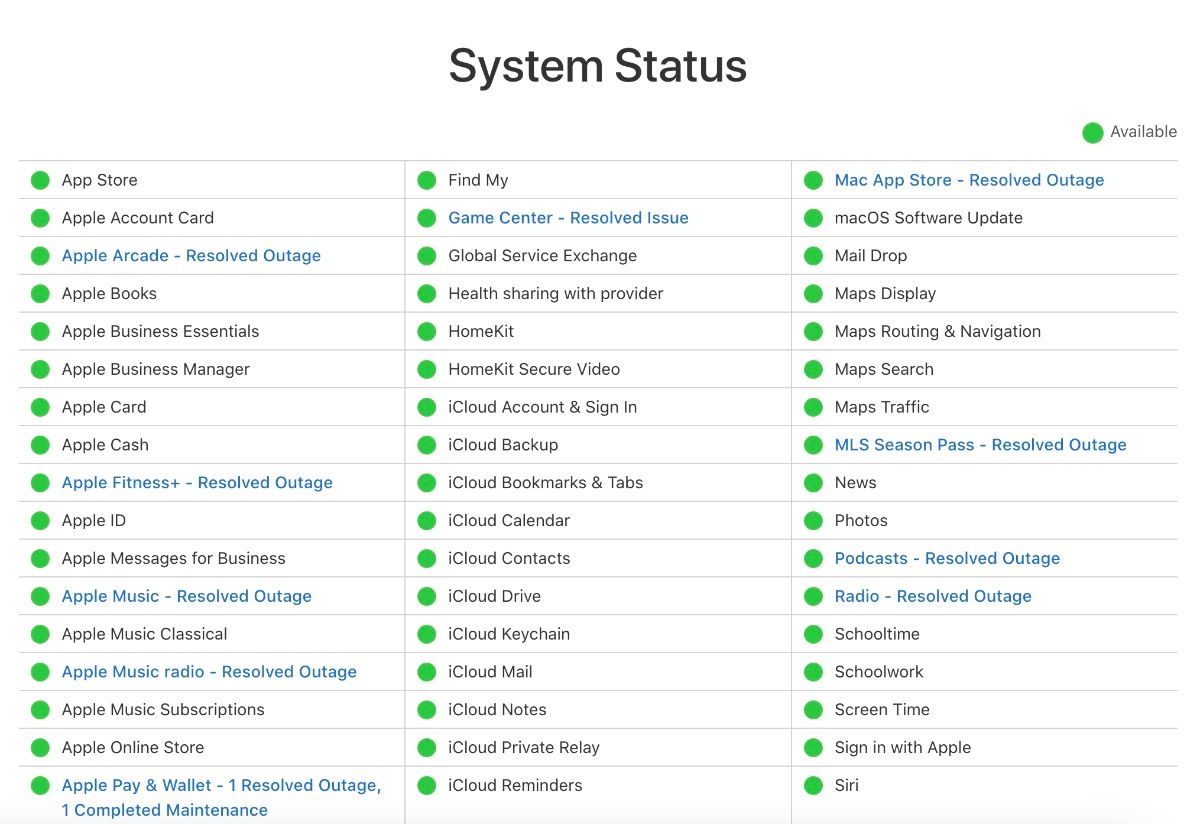Screen dimensions: 1200x824
Task: Click the Maps Routing & Navigation text
Action: [938, 331]
